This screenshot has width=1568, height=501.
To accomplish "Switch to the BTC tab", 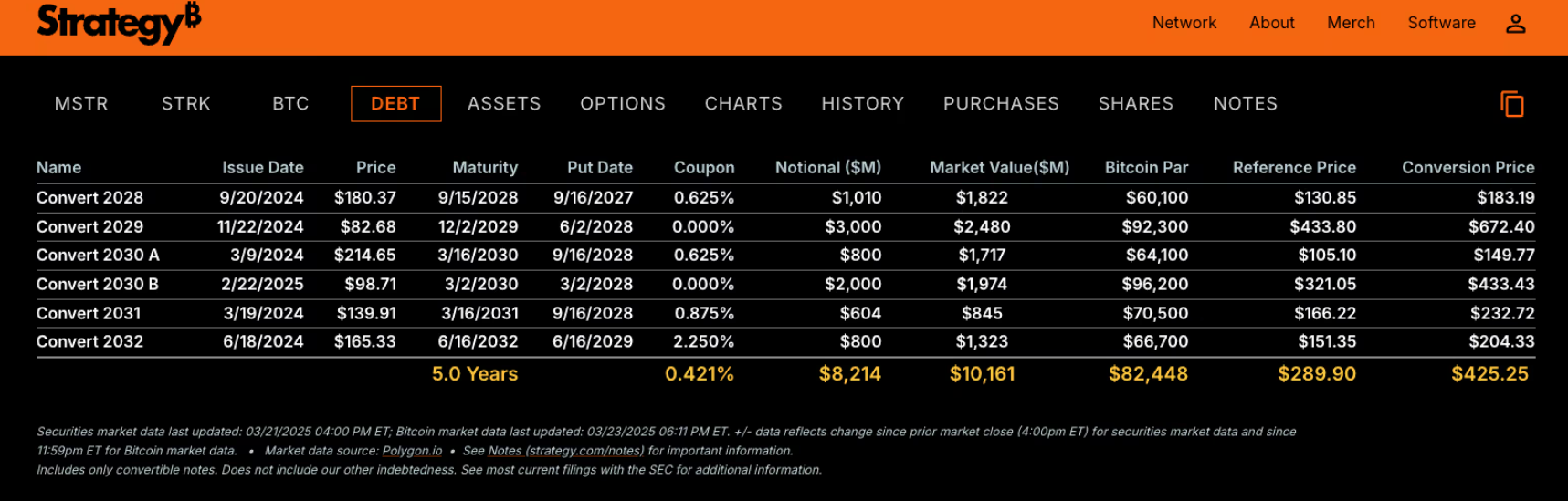I will coord(290,104).
